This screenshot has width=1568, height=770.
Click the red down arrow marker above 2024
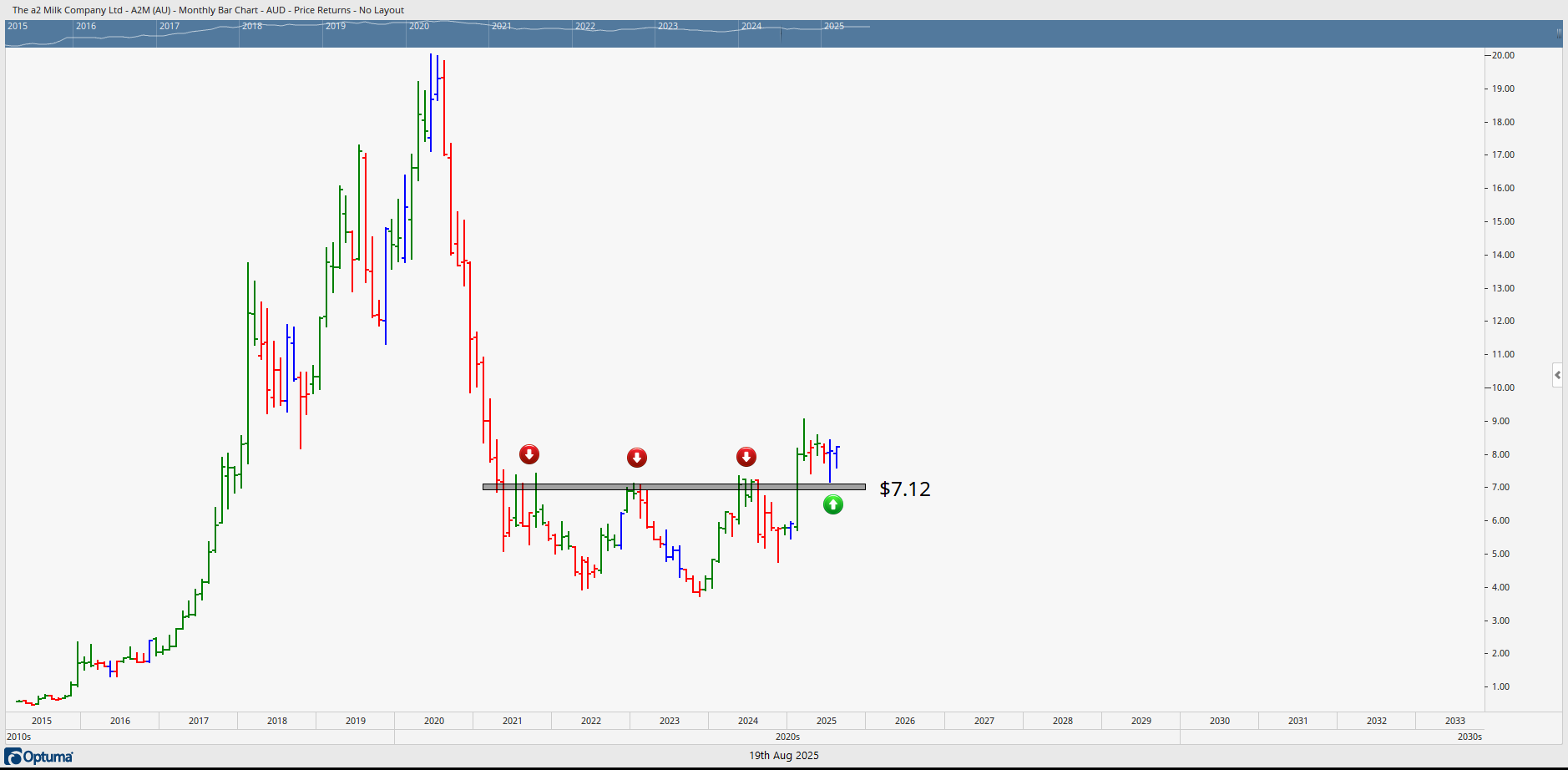pos(746,457)
